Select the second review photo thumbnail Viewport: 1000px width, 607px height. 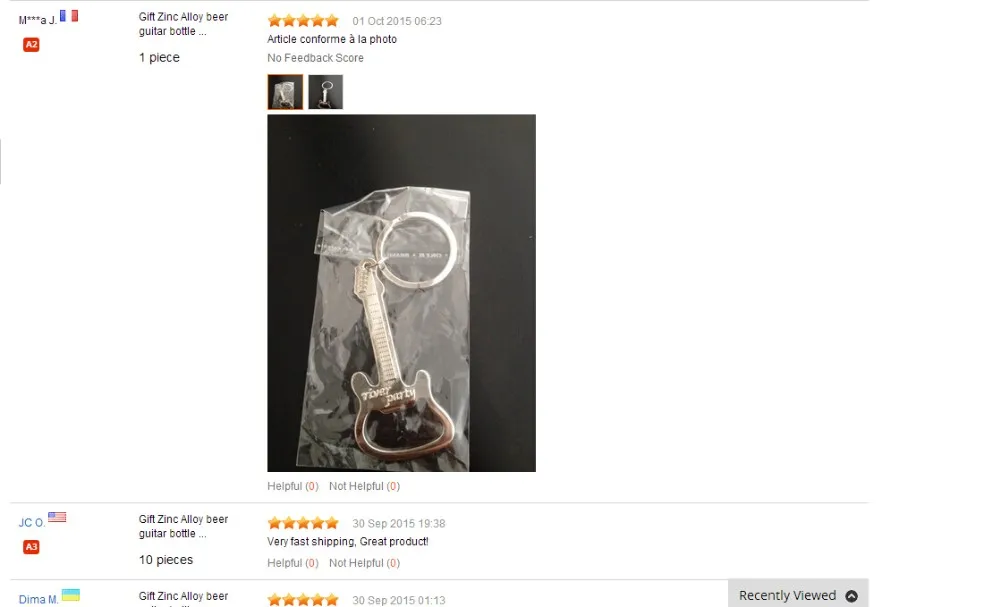click(326, 92)
